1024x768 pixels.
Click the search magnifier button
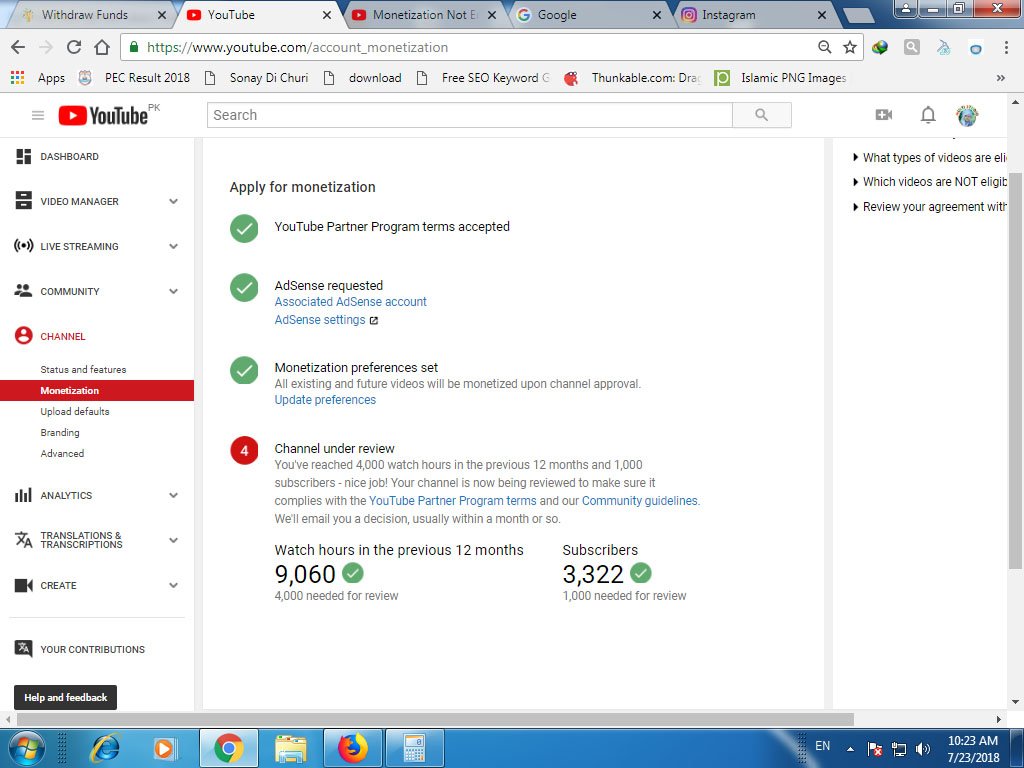pyautogui.click(x=761, y=115)
